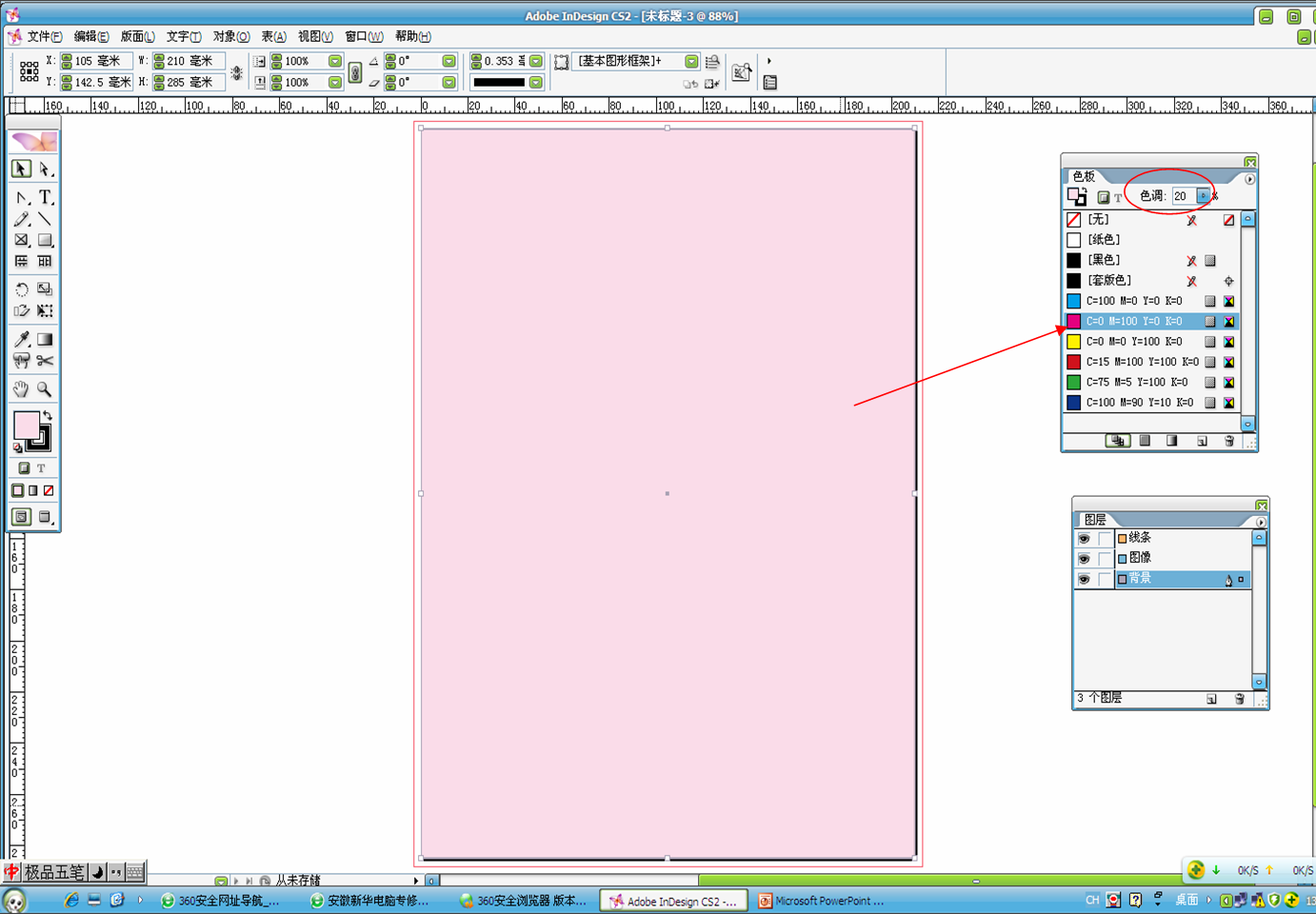Select the Rotate tool

[21, 288]
